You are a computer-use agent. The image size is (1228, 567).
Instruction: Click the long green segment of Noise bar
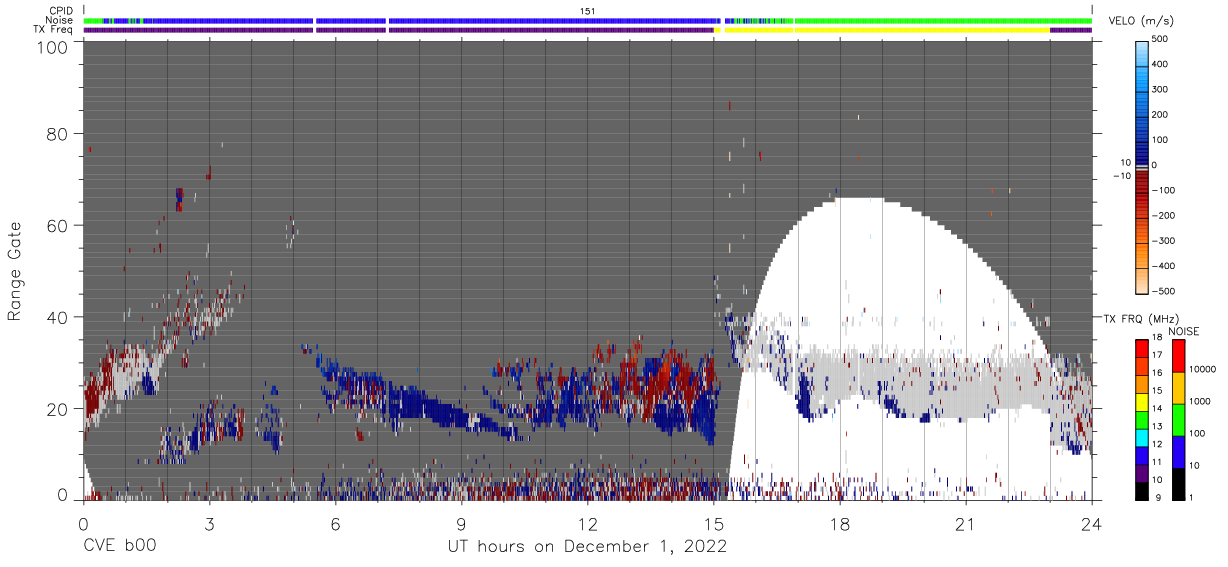(x=943, y=20)
